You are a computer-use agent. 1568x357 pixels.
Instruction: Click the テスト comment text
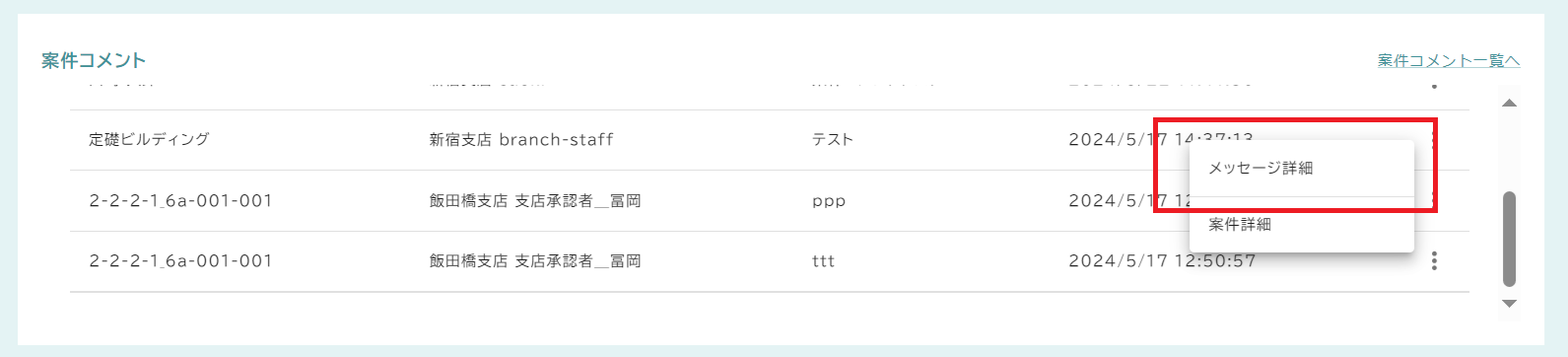click(833, 140)
